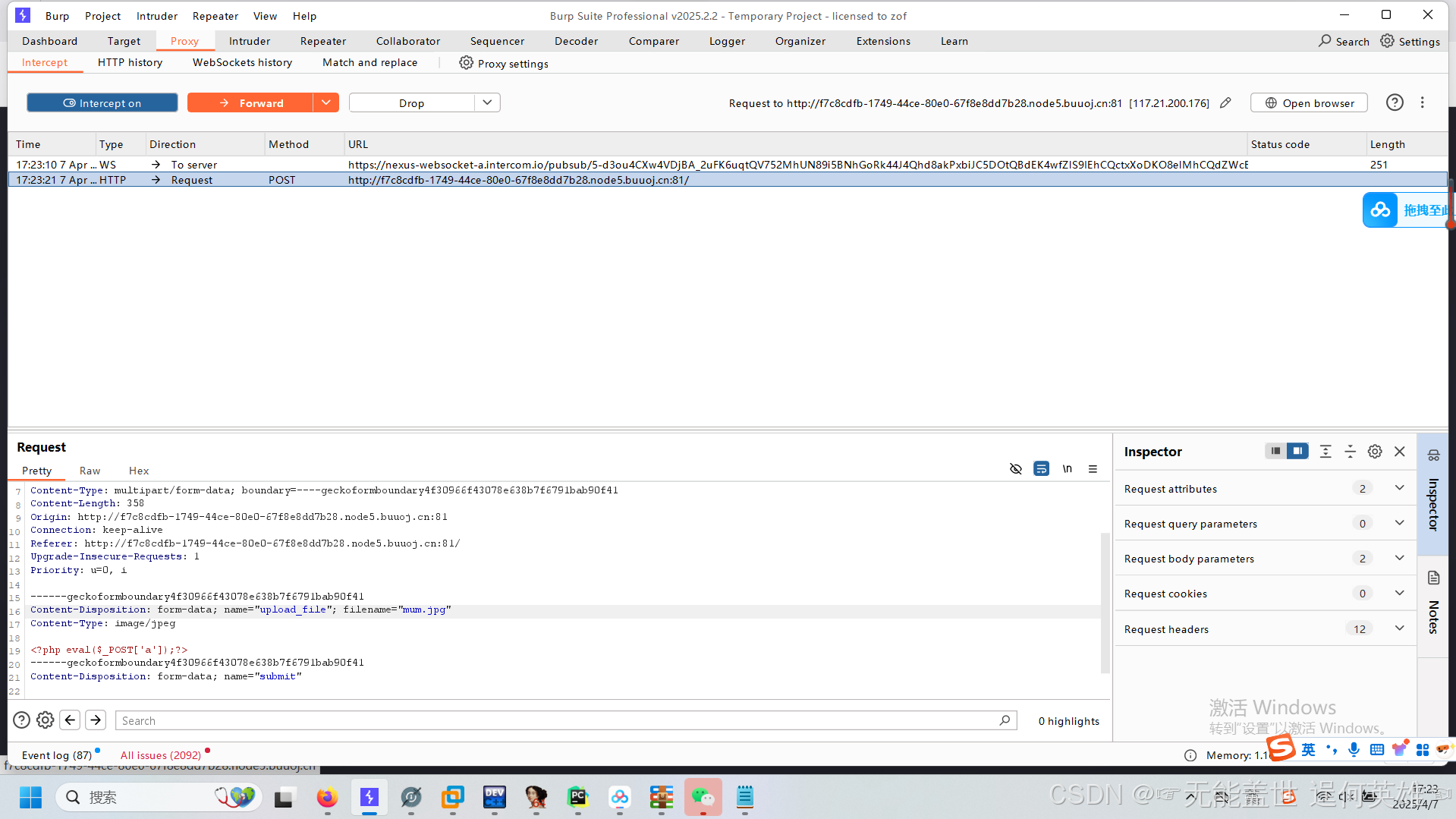Image resolution: width=1456 pixels, height=819 pixels.
Task: Open search help icon under request editor
Action: [22, 720]
